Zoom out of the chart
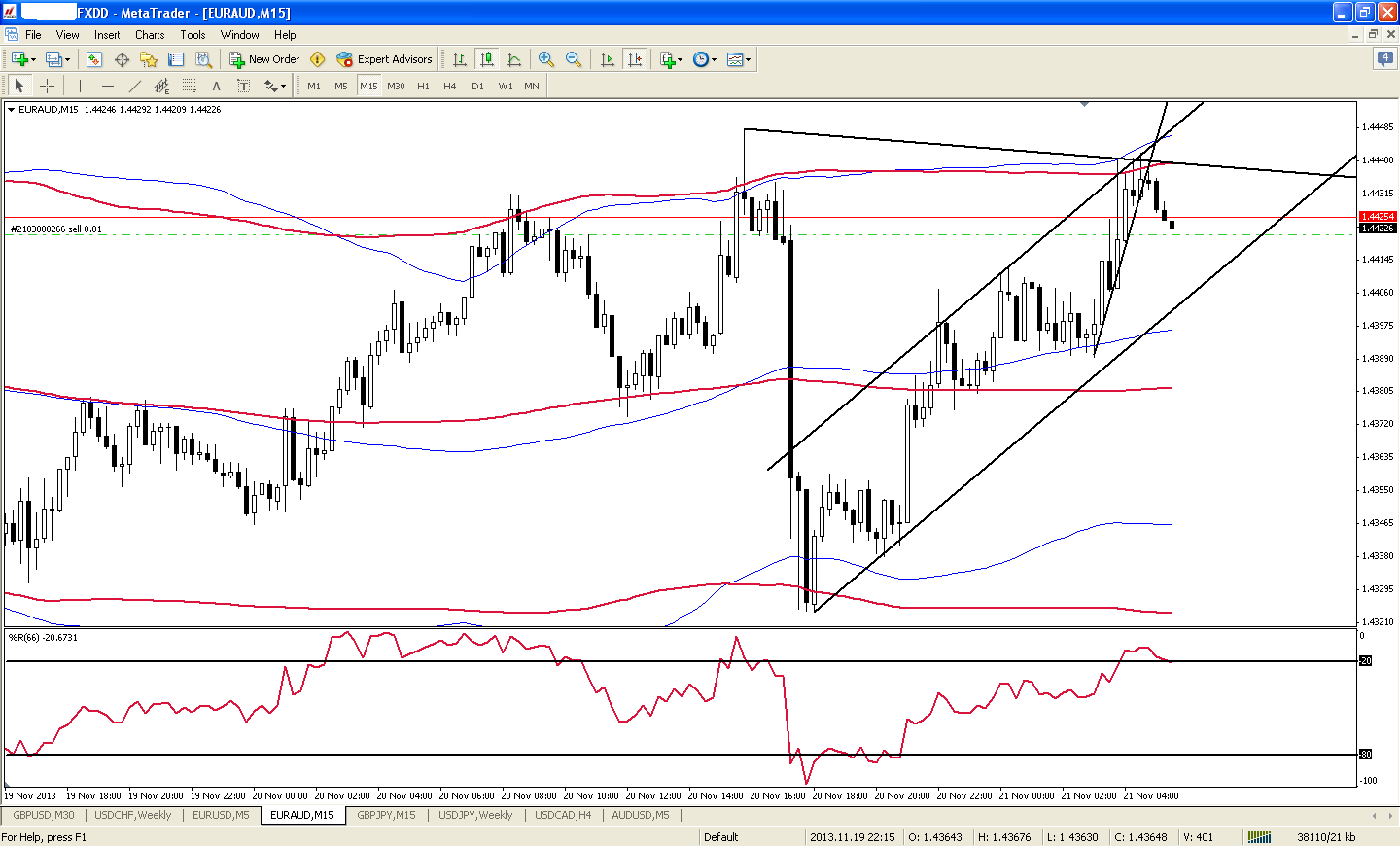 [x=574, y=59]
